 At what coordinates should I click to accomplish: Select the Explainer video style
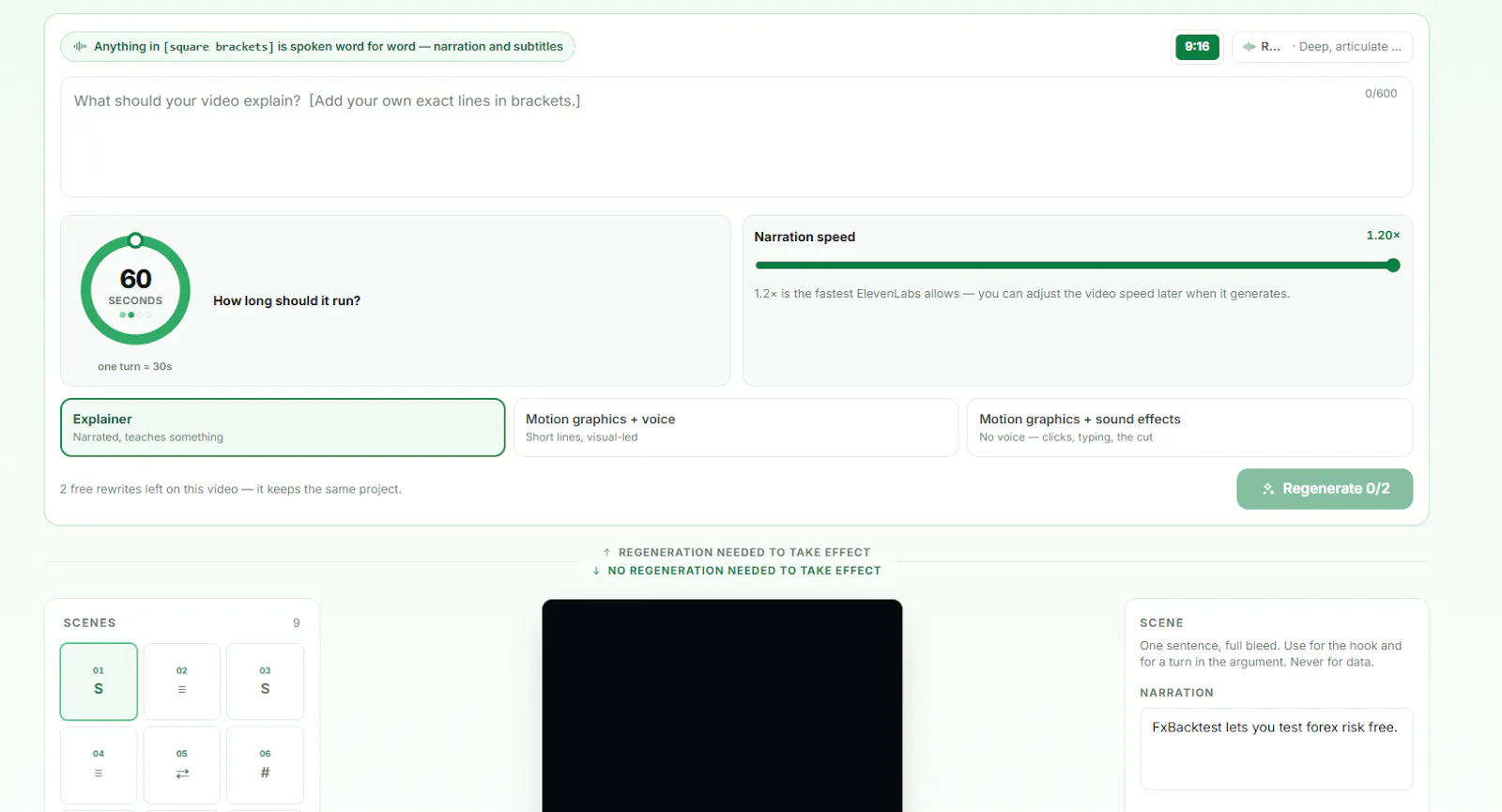(283, 428)
